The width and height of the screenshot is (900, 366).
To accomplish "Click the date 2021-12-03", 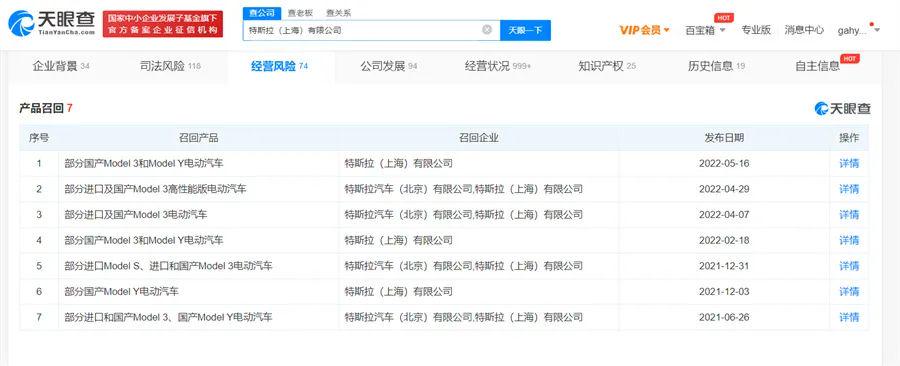I will (x=724, y=291).
